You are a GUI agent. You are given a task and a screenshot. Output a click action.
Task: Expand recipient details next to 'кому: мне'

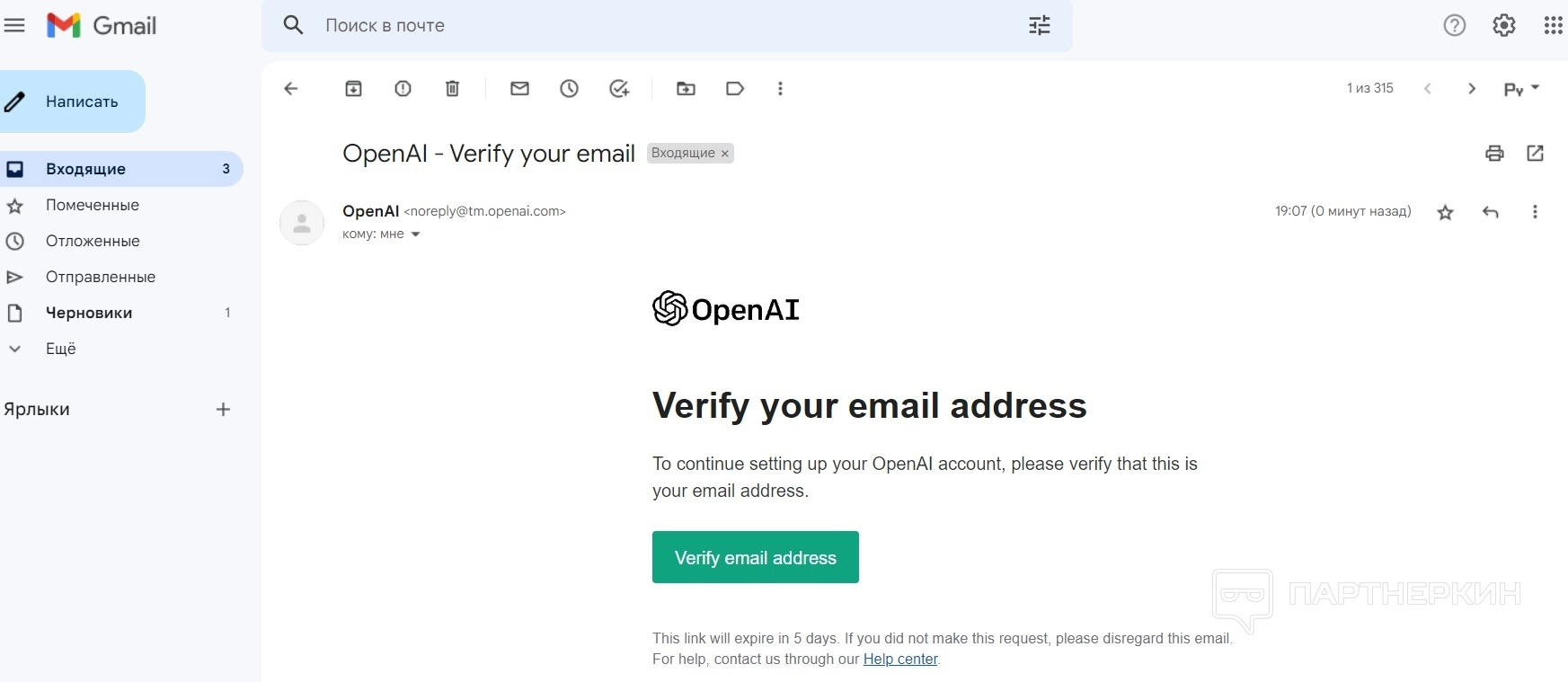coord(415,235)
